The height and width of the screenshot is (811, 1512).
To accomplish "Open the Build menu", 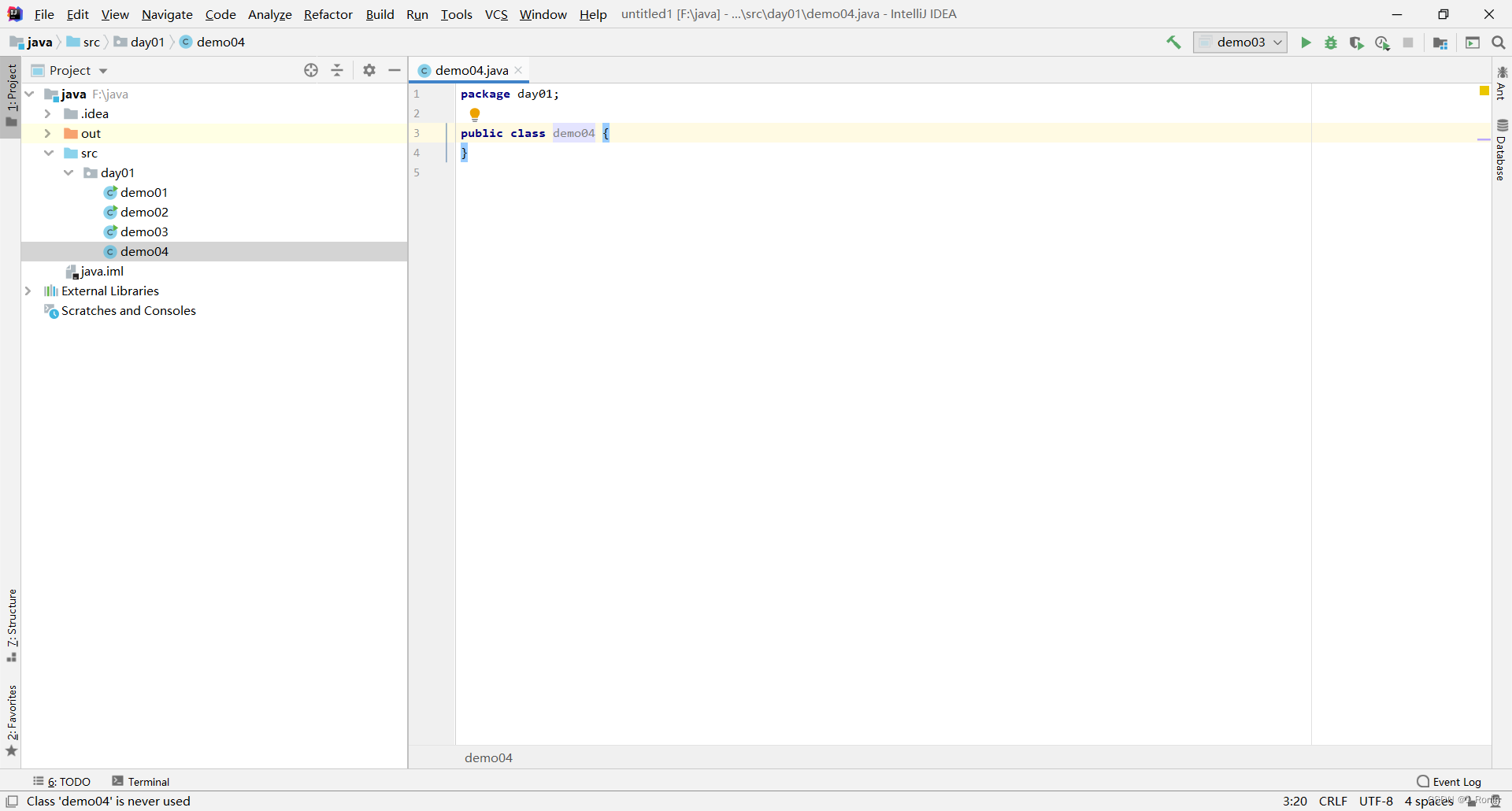I will pyautogui.click(x=380, y=14).
